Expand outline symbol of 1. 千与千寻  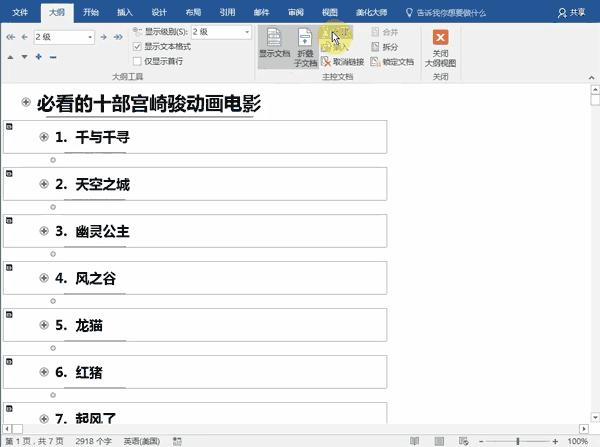[44, 137]
